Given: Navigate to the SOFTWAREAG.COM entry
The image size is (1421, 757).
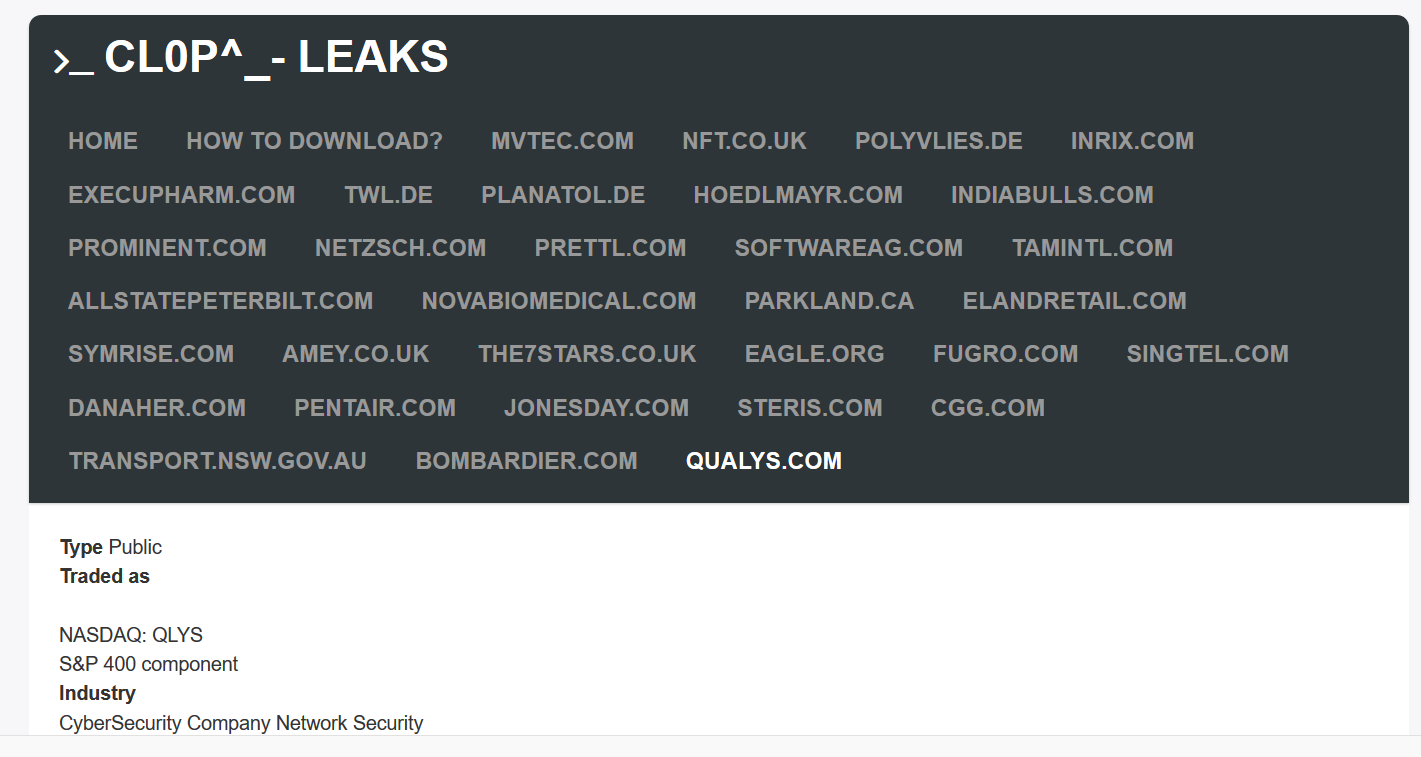Looking at the screenshot, I should coord(849,248).
